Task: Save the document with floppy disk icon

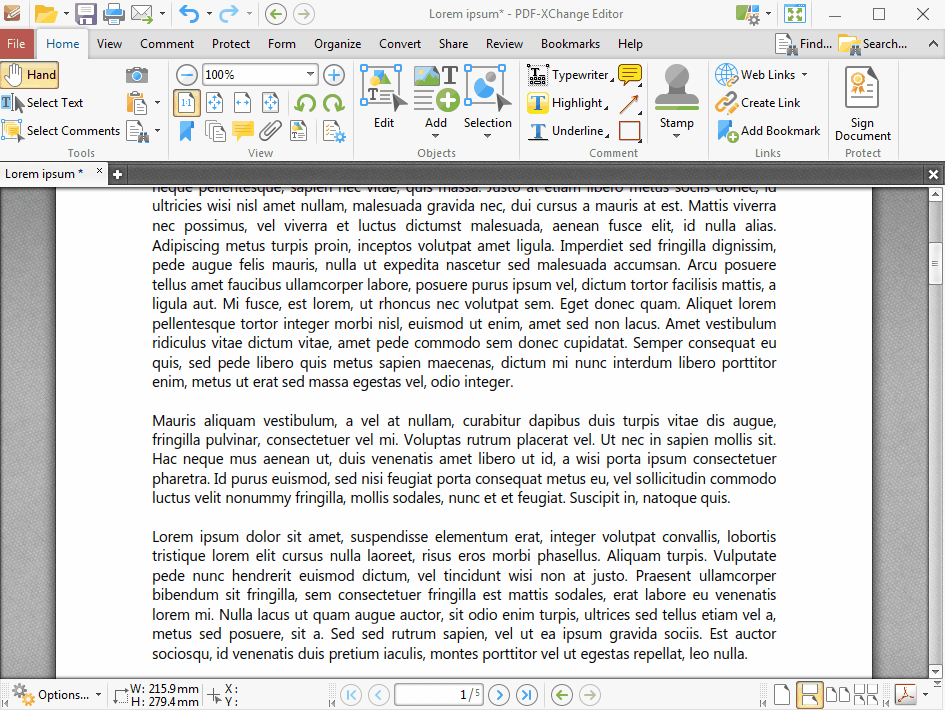Action: 86,13
